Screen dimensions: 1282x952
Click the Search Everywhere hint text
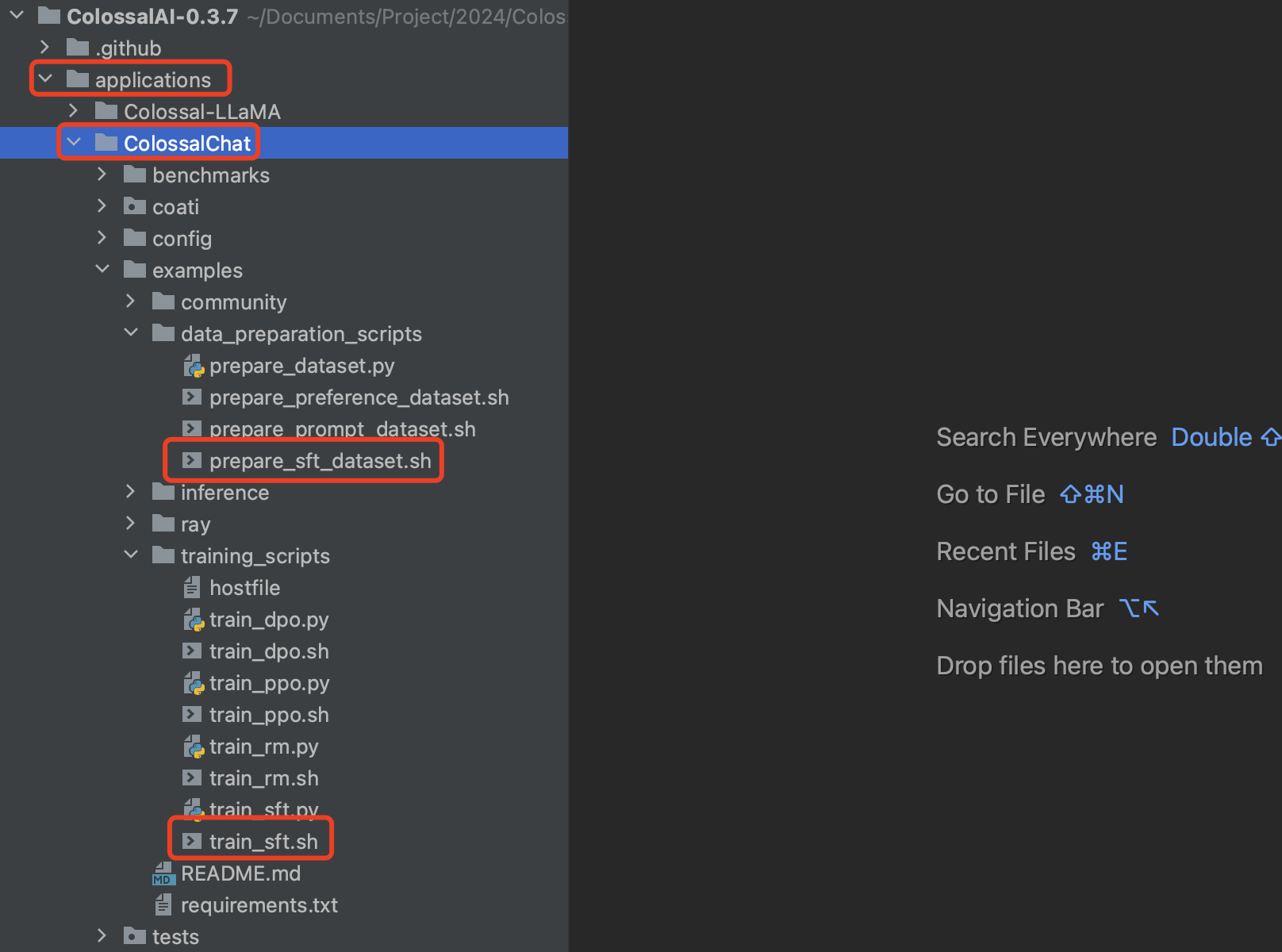[1046, 437]
